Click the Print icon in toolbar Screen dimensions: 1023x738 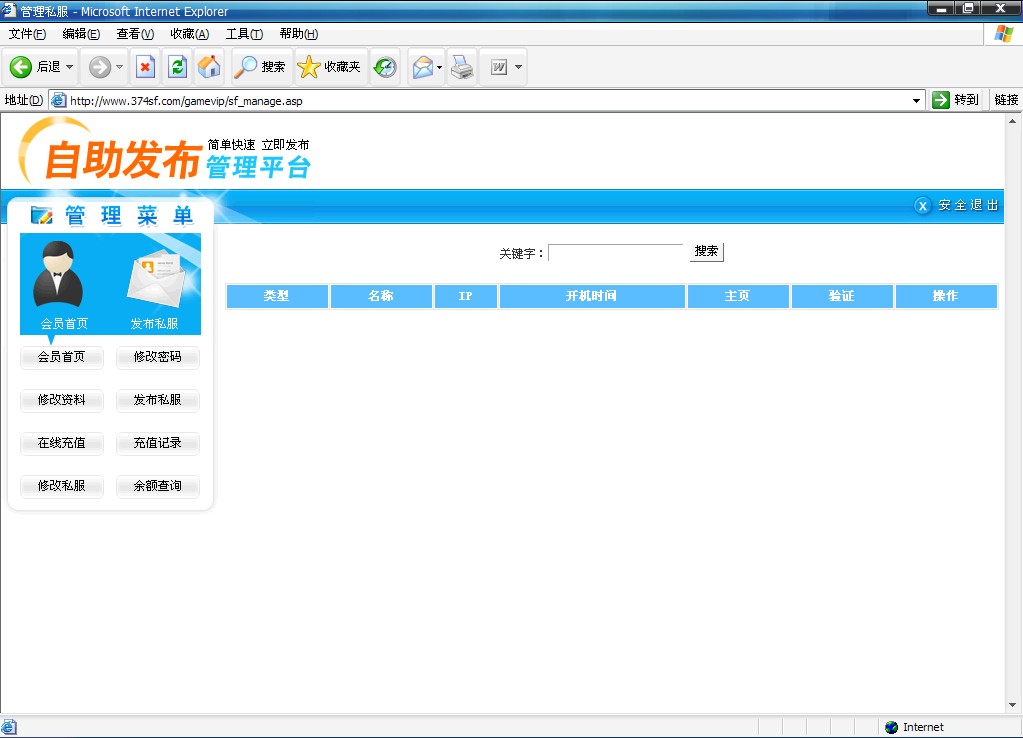pyautogui.click(x=462, y=67)
